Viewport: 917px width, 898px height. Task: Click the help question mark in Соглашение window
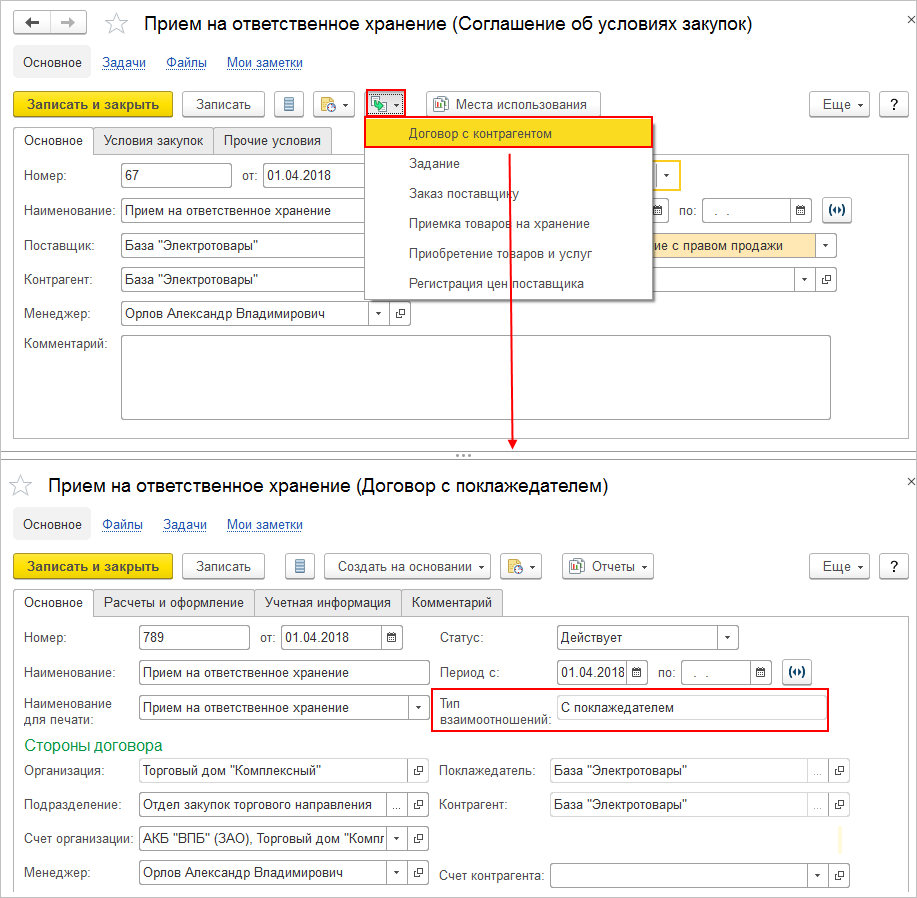891,104
